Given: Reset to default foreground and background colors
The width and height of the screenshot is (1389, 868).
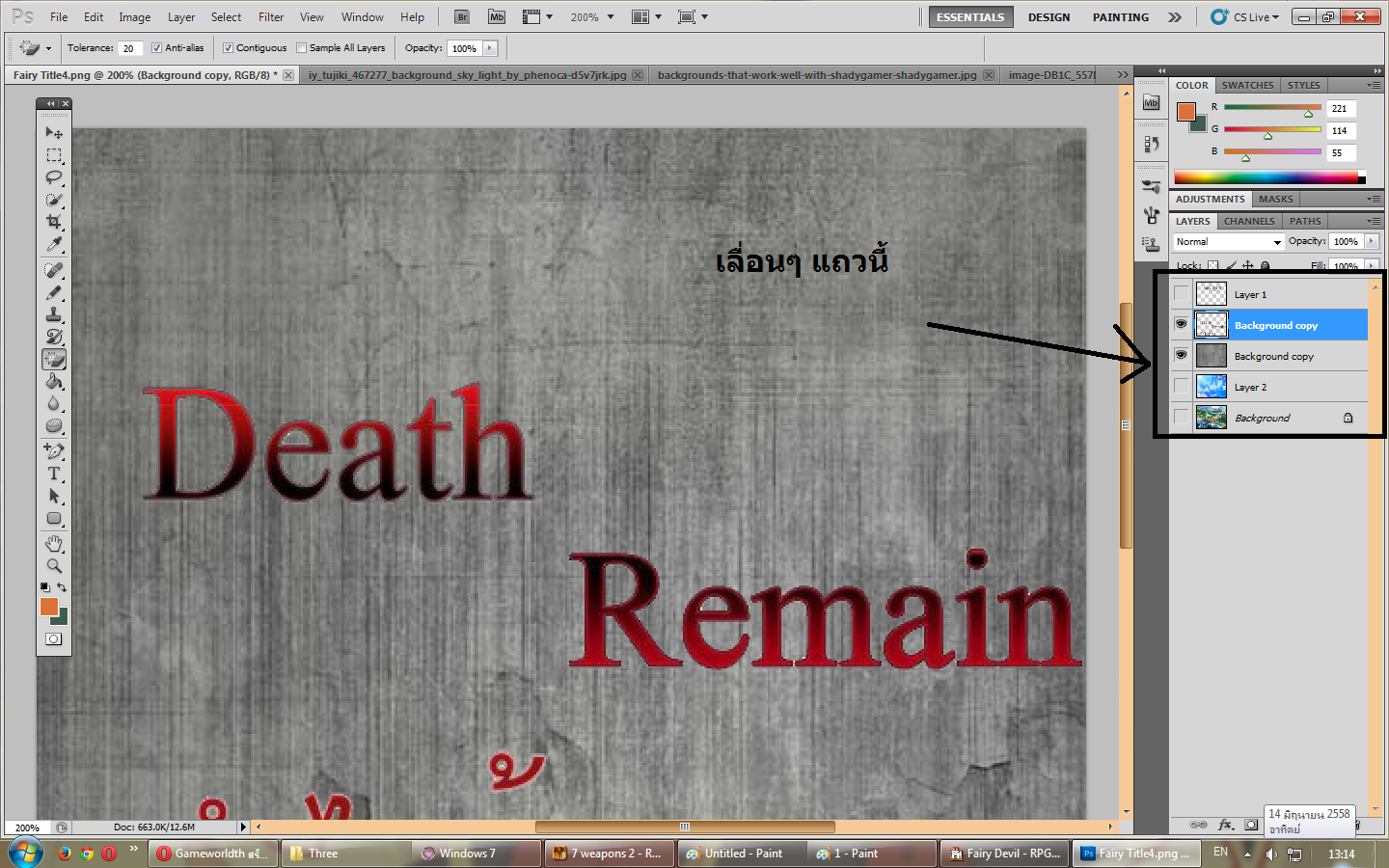Looking at the screenshot, I should tap(44, 587).
